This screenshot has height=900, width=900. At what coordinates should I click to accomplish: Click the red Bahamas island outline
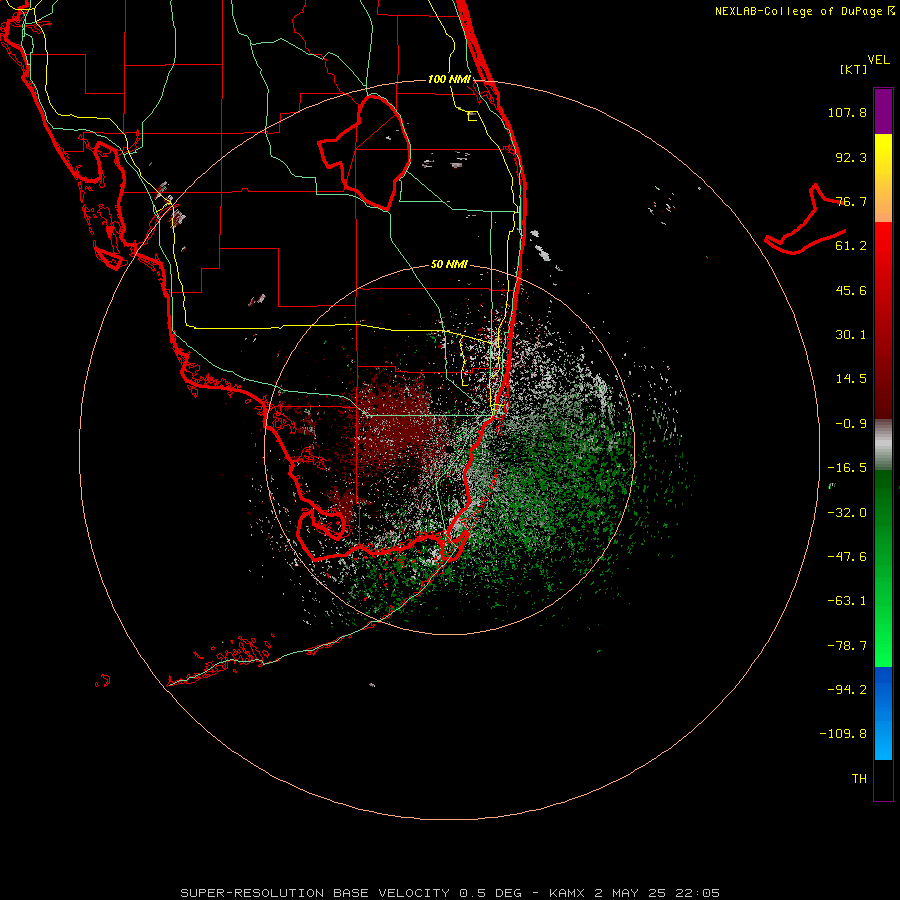coord(805,220)
